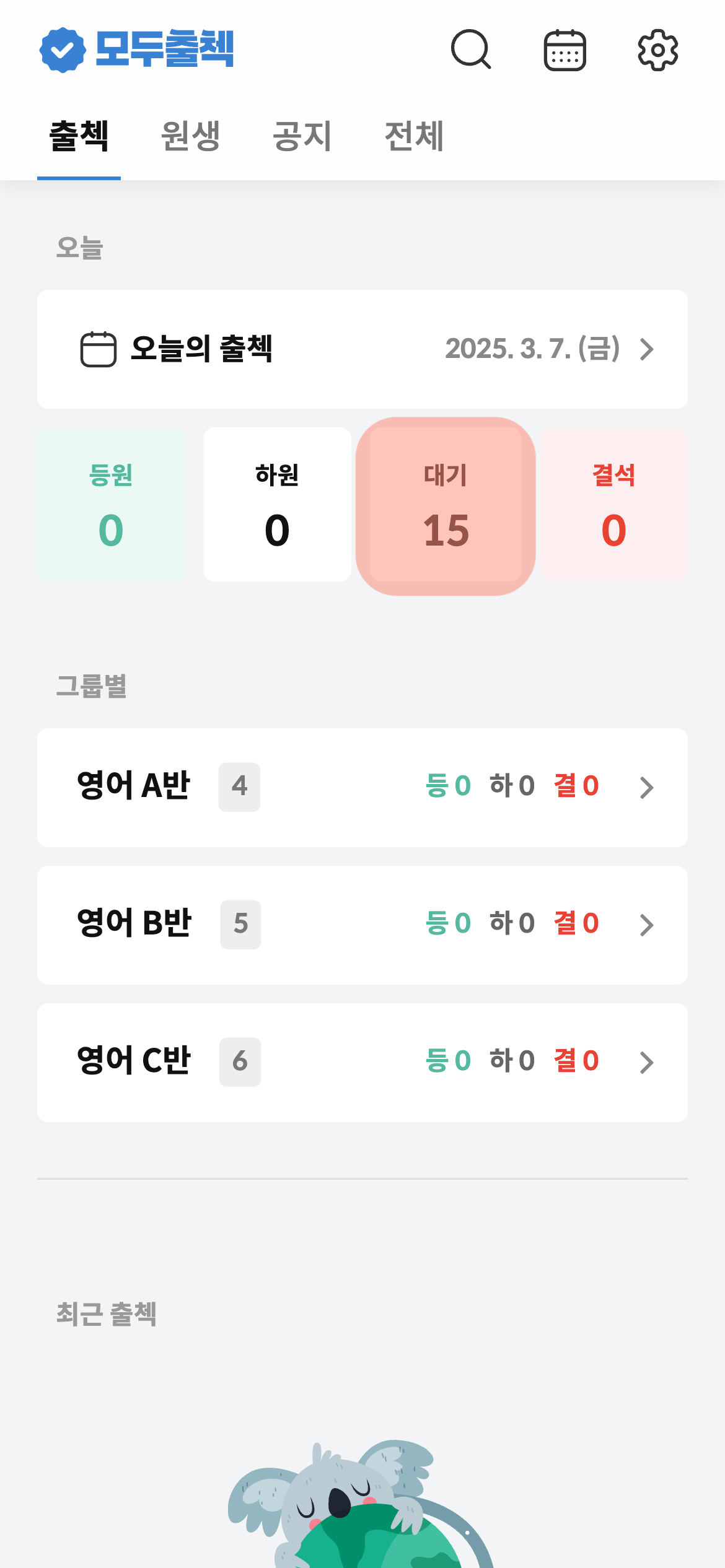Image resolution: width=725 pixels, height=1568 pixels.
Task: Open 영어 A반 group chevron
Action: click(646, 788)
